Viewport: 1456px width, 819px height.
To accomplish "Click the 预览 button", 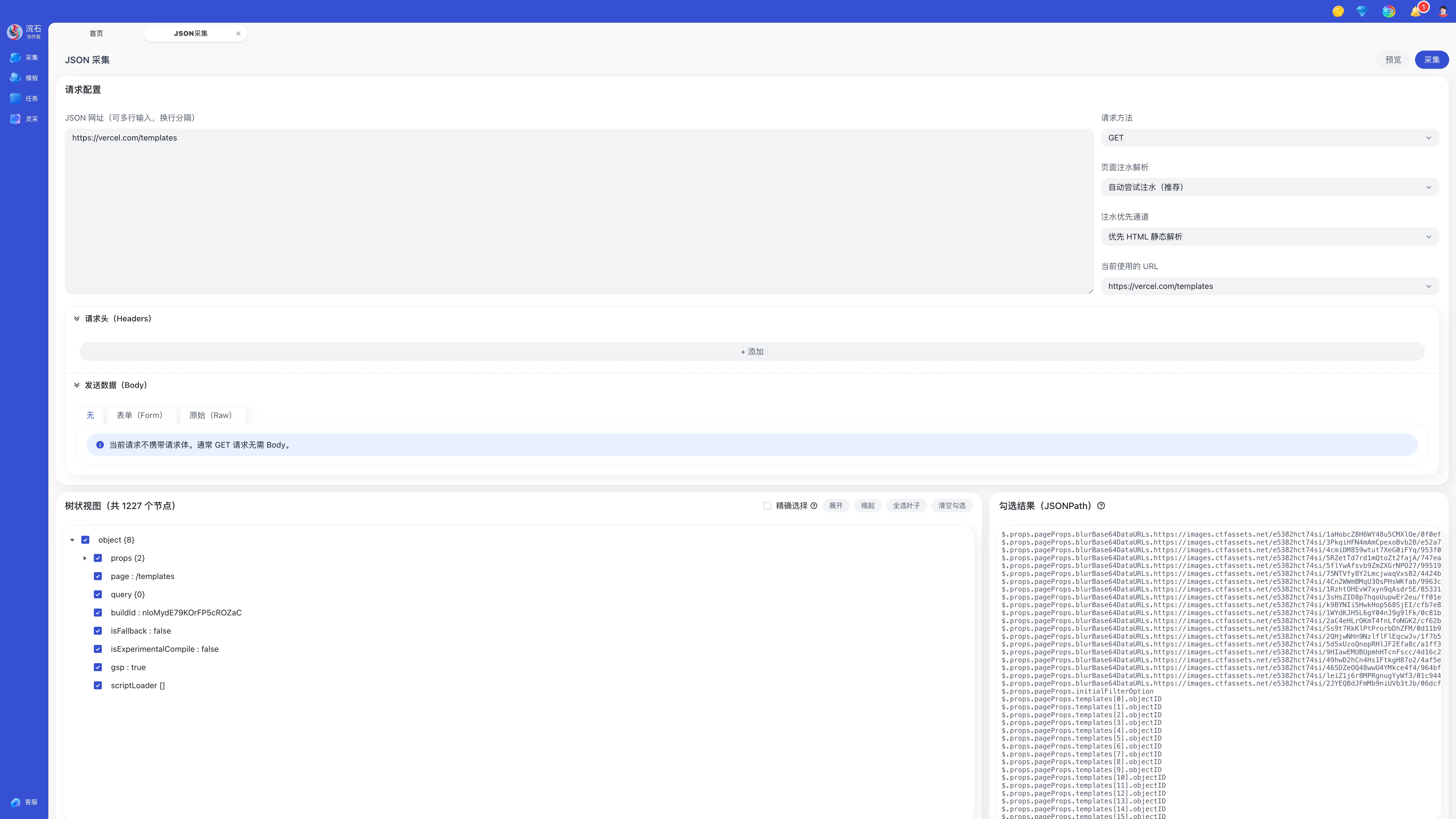I will [1393, 60].
